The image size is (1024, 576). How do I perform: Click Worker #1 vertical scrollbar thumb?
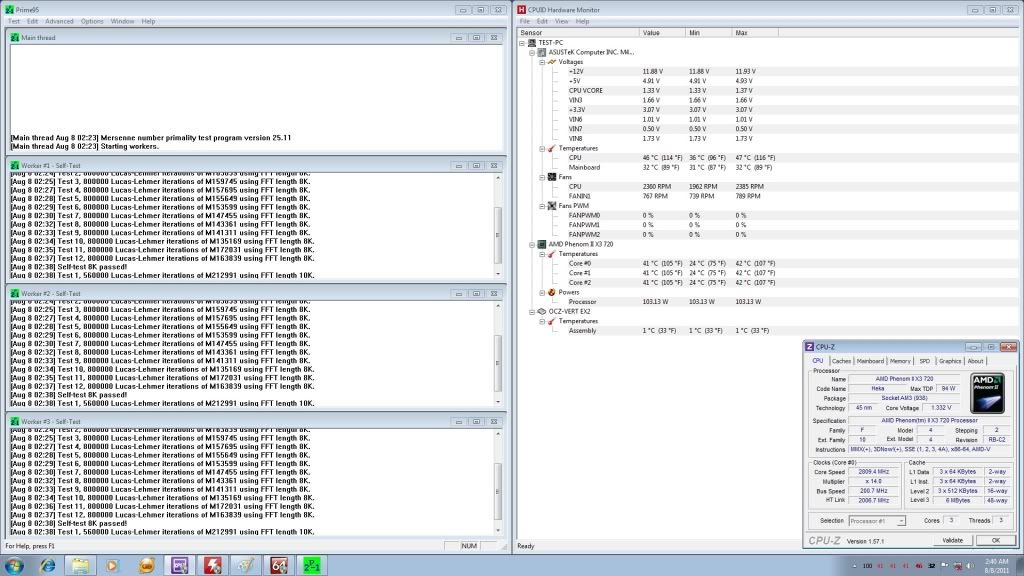pyautogui.click(x=498, y=235)
